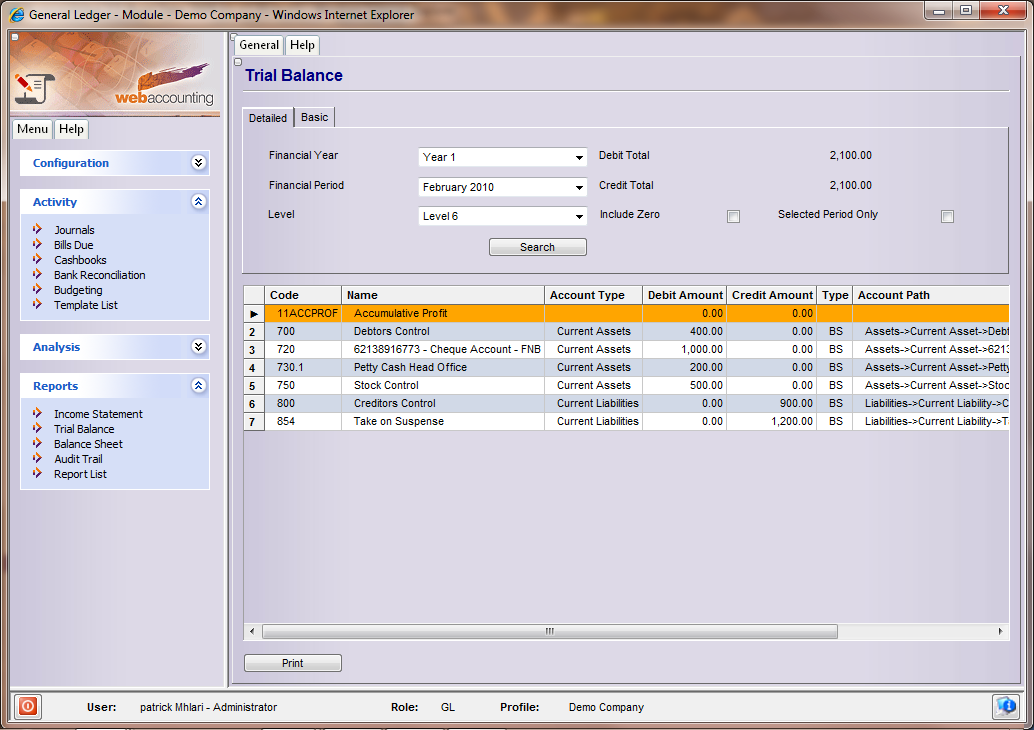Click the arrow icon beside Audit Trail

point(38,459)
